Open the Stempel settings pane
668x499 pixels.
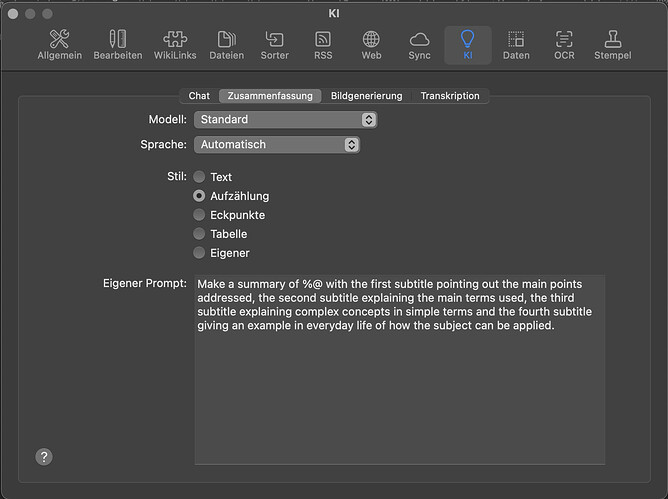(612, 45)
